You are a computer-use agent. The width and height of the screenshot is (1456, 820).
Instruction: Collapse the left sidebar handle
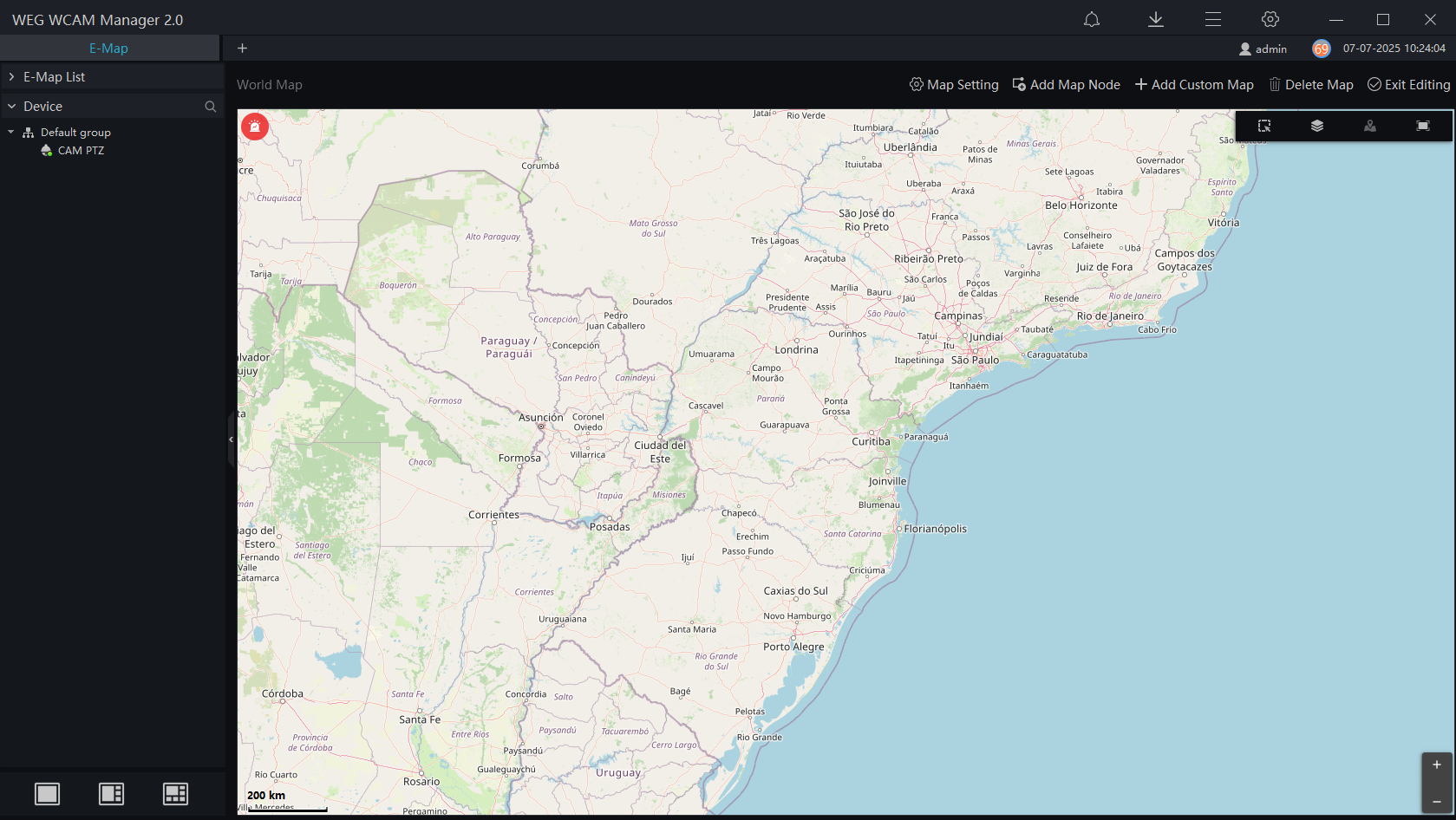[x=231, y=439]
